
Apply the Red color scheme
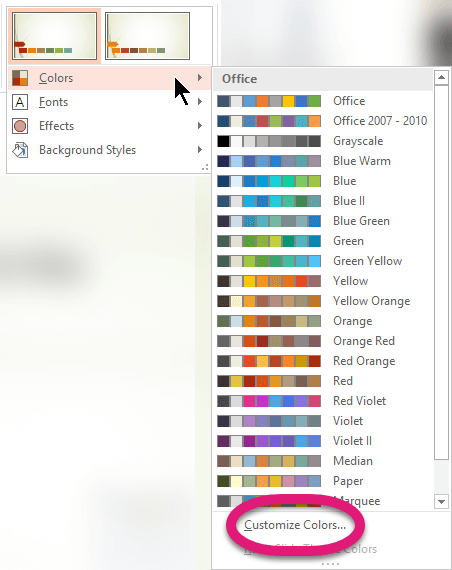pyautogui.click(x=323, y=381)
